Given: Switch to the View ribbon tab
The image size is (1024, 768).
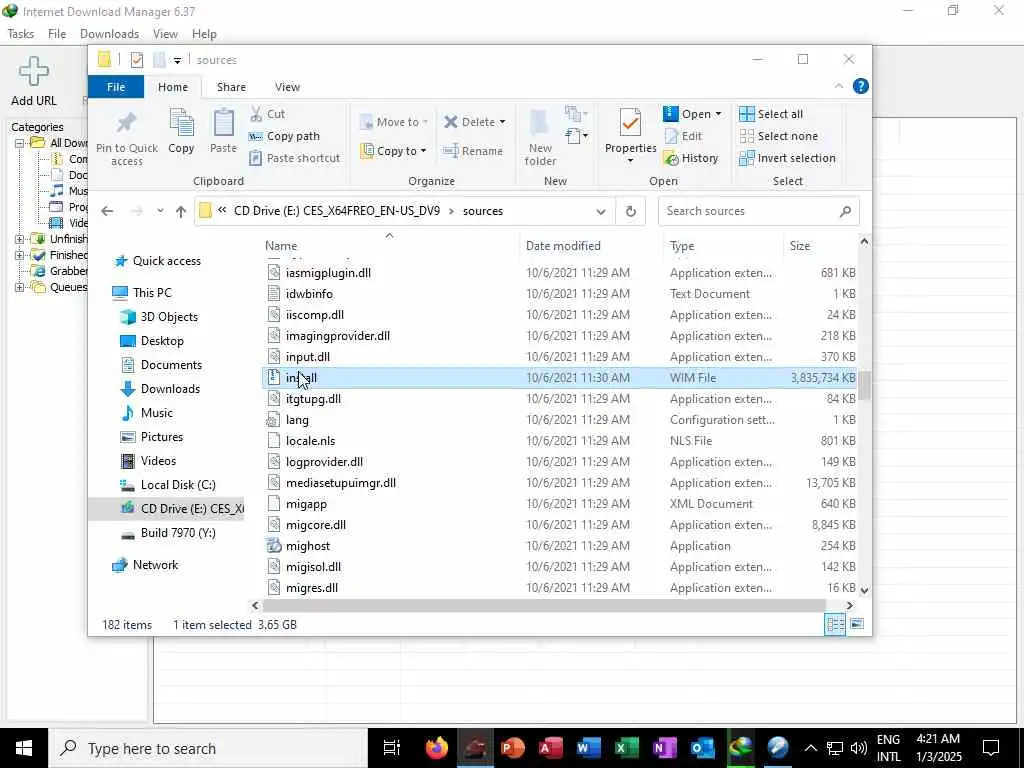Looking at the screenshot, I should pos(287,87).
